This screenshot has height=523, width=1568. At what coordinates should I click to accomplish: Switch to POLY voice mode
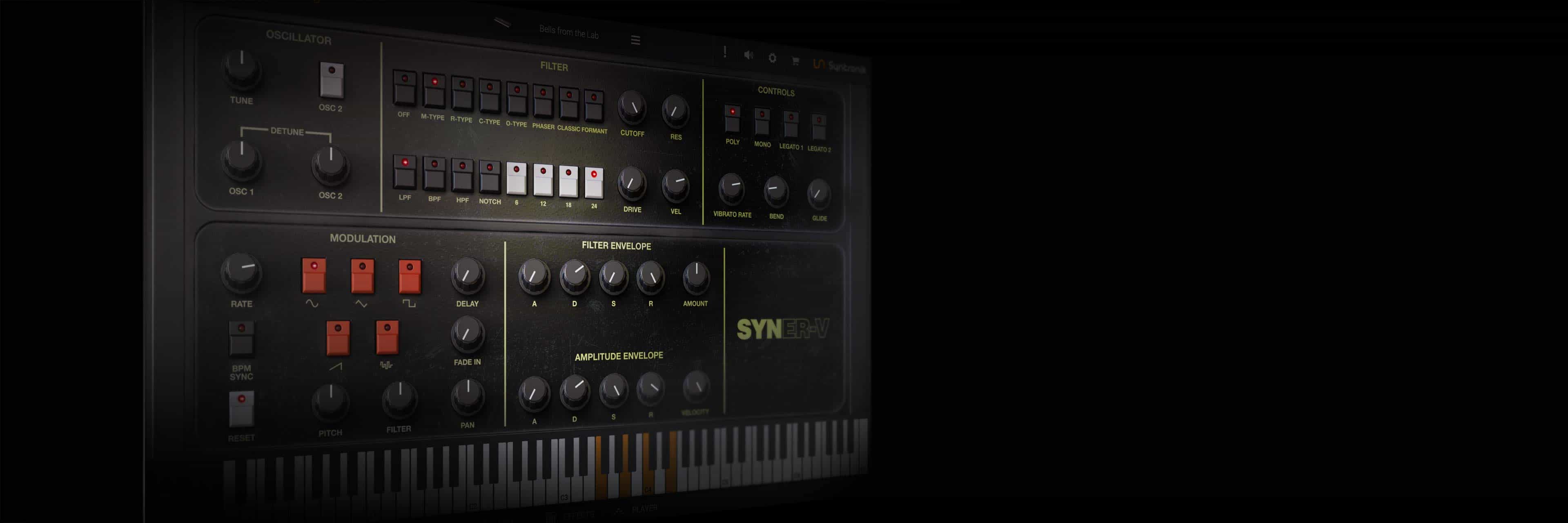tap(732, 119)
